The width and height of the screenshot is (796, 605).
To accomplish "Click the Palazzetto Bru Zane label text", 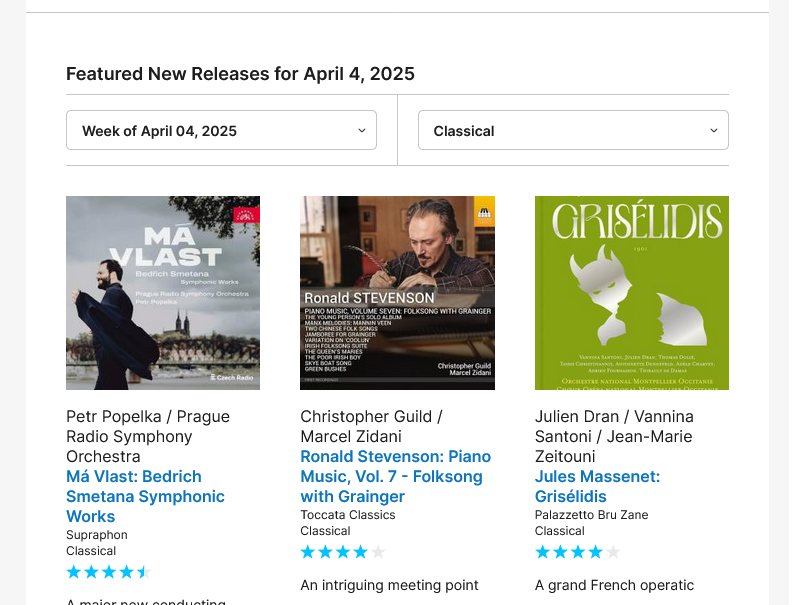I will point(591,515).
